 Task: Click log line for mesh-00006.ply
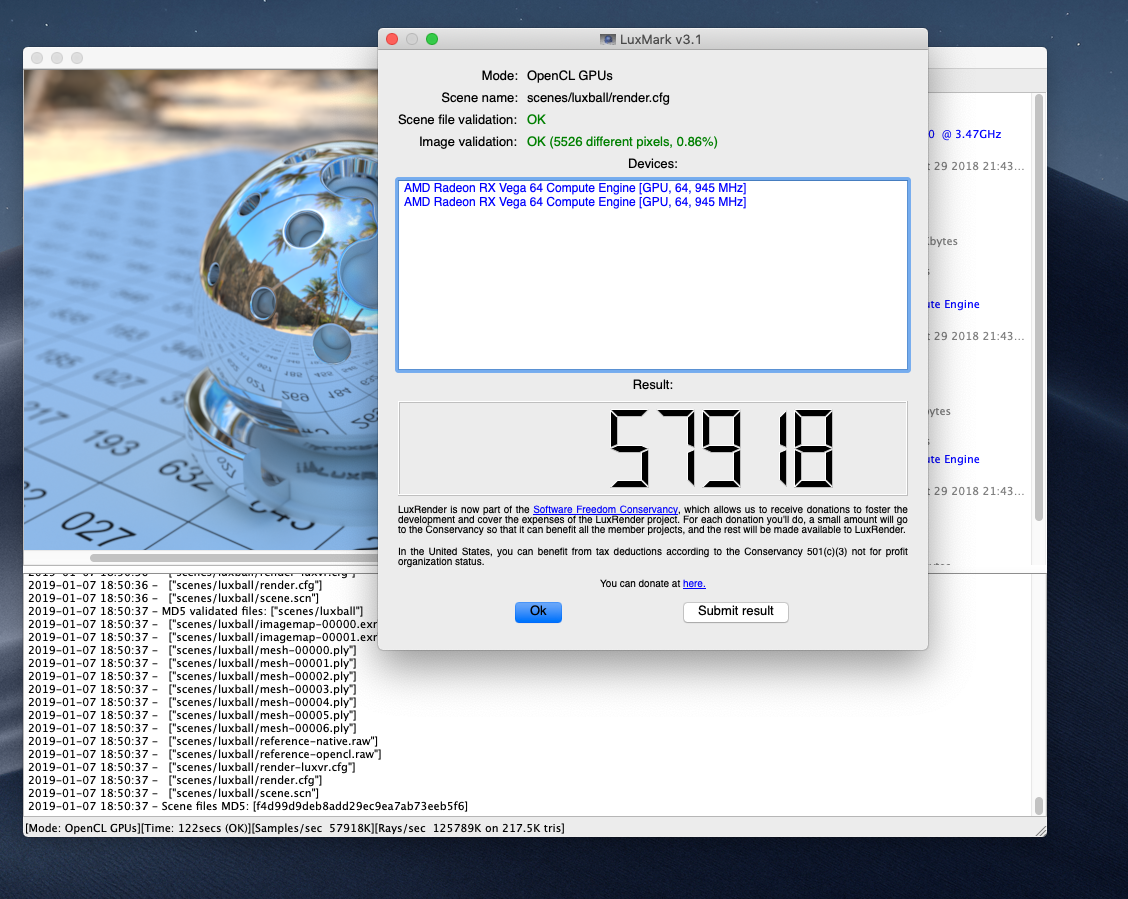point(192,728)
